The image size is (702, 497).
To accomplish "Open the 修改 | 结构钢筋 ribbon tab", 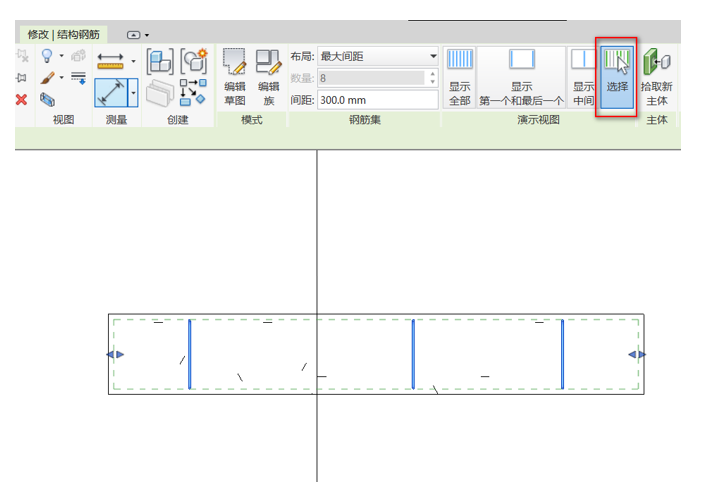I will (64, 34).
